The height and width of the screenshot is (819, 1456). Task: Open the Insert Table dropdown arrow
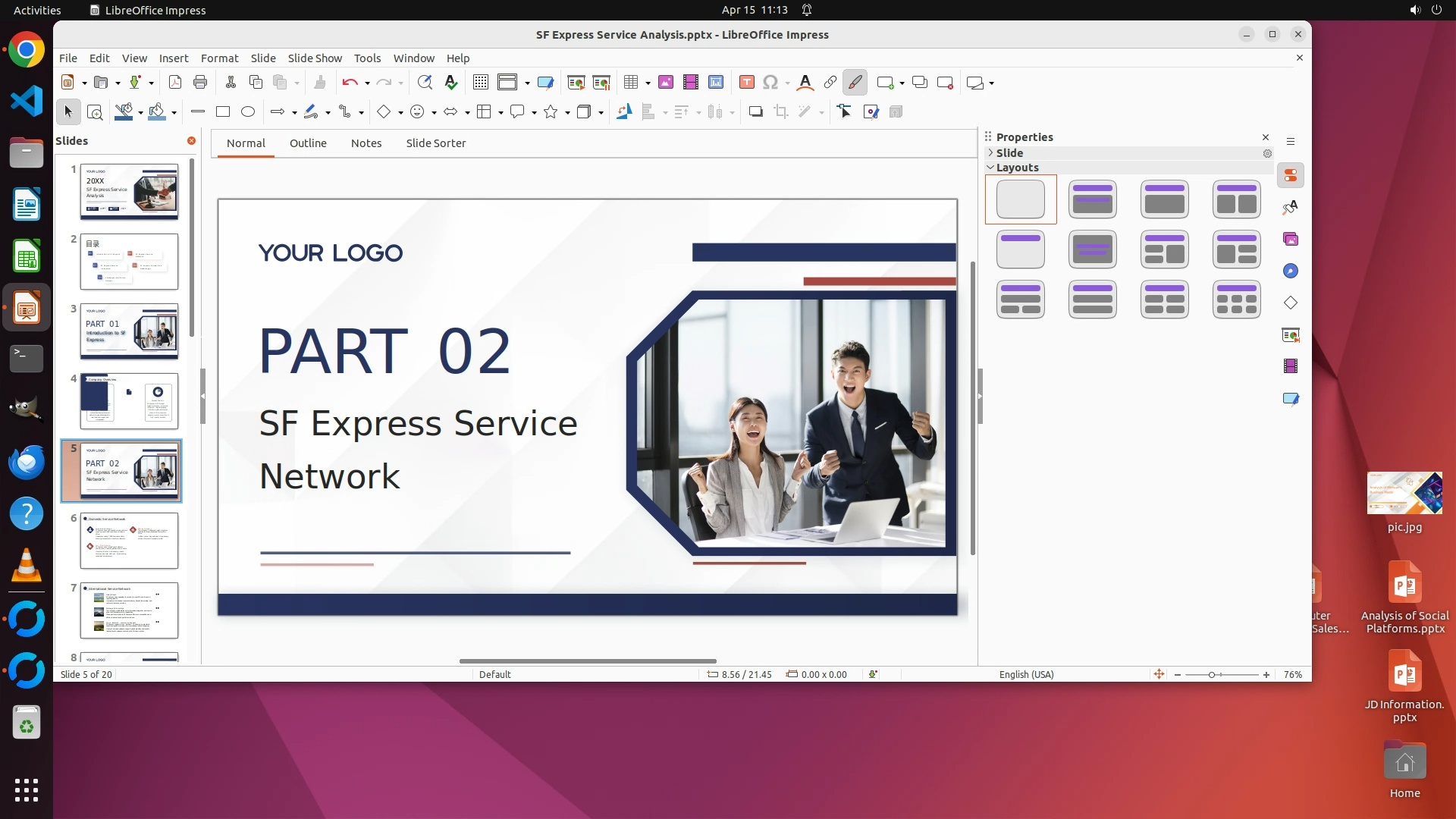(648, 83)
